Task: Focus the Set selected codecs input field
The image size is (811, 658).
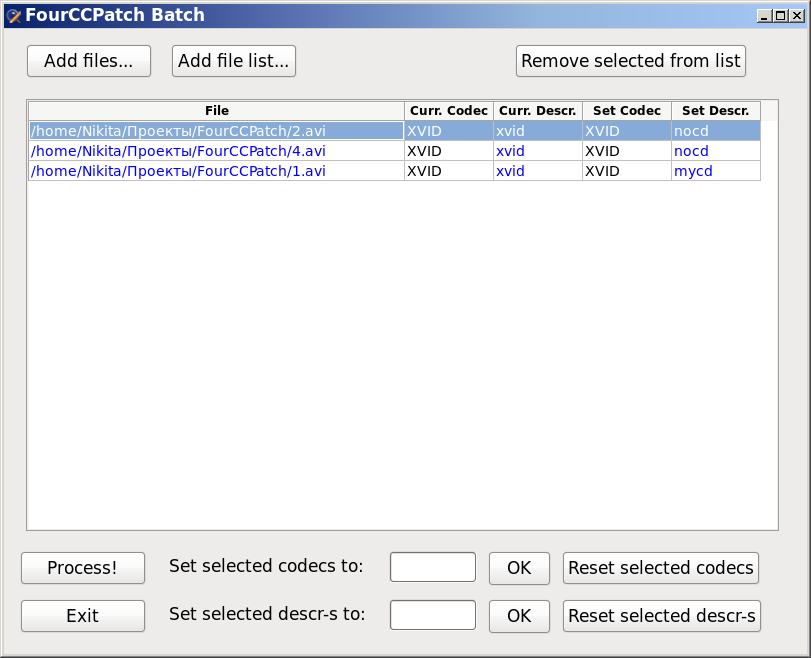Action: pos(432,567)
